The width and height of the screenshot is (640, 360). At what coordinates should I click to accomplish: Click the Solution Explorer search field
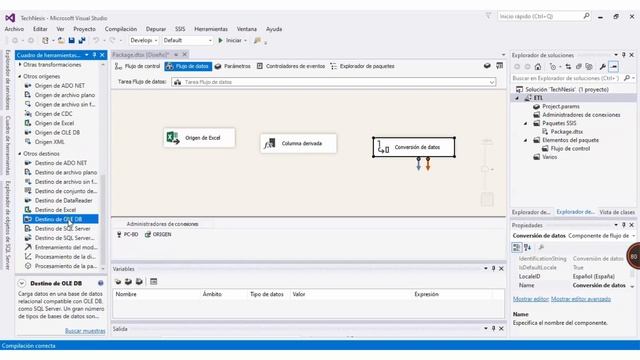(567, 78)
